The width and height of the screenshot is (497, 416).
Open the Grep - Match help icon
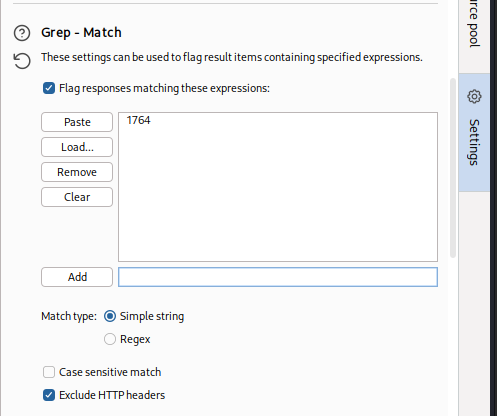point(22,33)
